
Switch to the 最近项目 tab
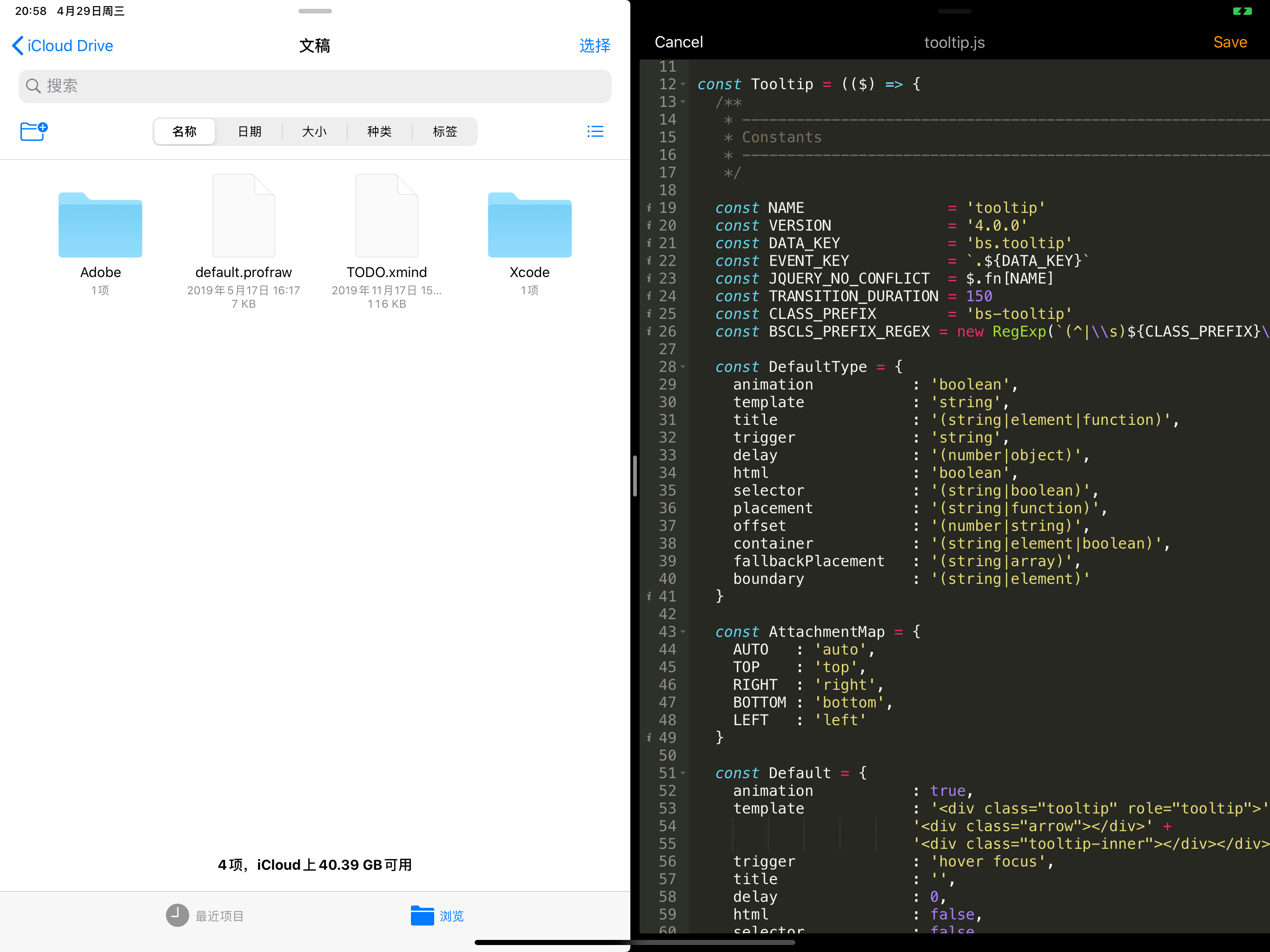(205, 915)
